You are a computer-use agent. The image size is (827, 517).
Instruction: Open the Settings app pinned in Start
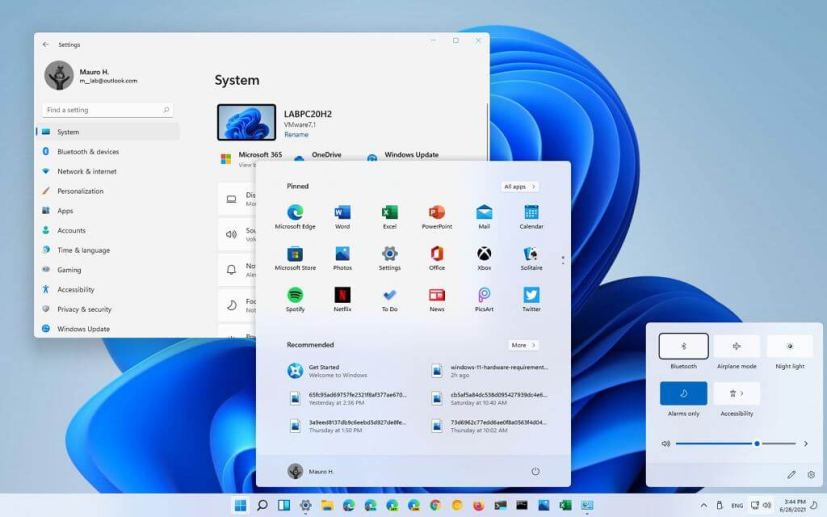point(390,258)
